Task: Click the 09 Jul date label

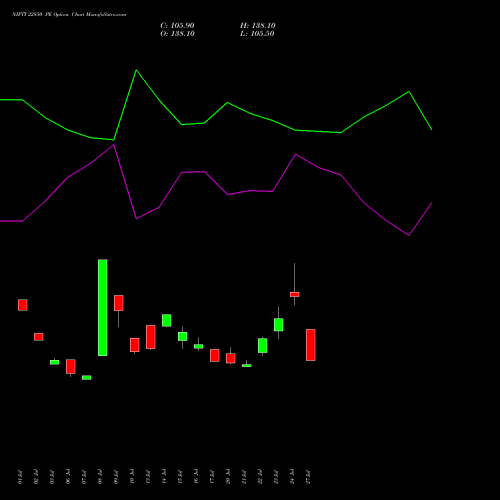Action: (x=116, y=477)
